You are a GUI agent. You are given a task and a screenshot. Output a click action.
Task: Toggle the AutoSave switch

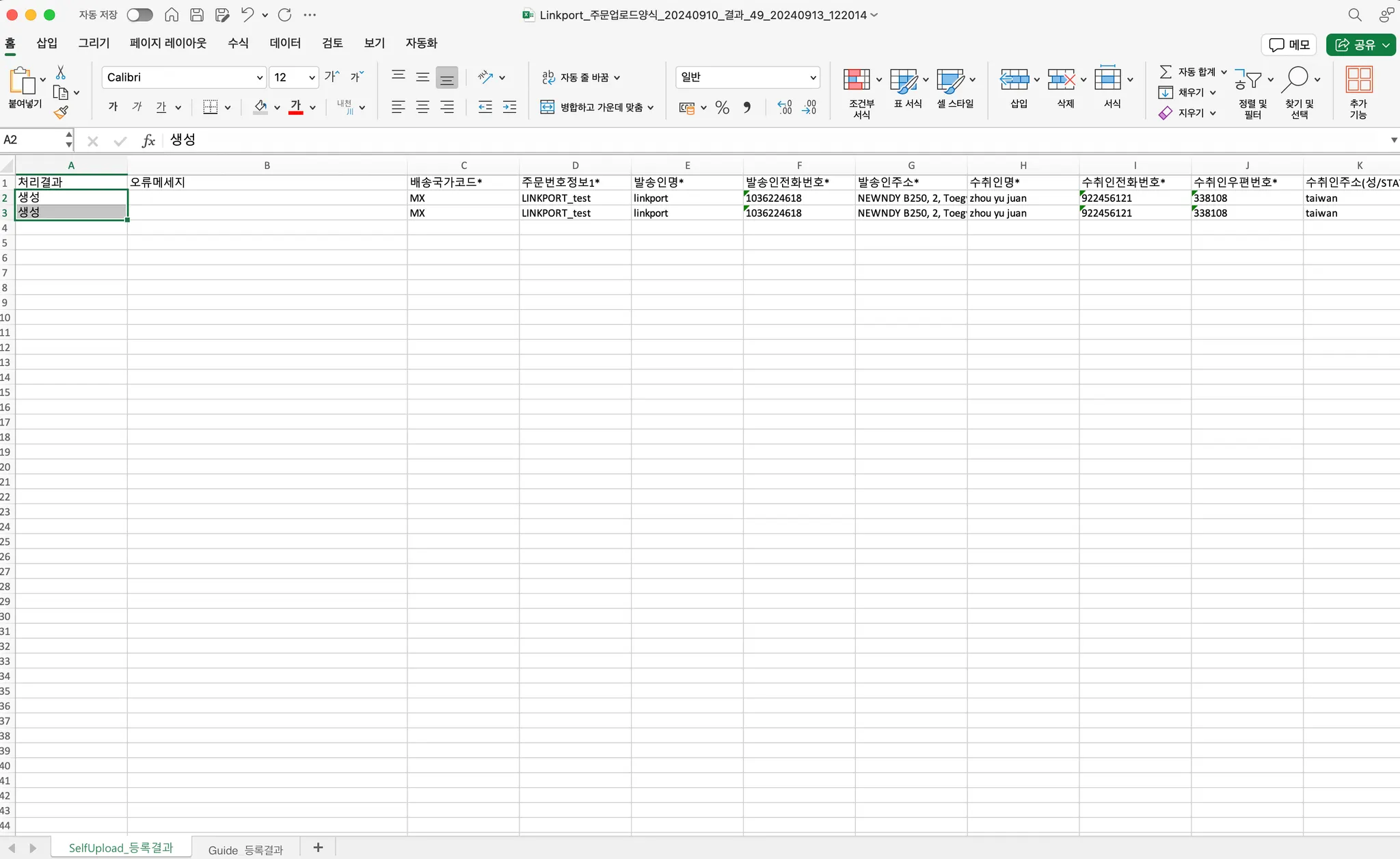[139, 14]
